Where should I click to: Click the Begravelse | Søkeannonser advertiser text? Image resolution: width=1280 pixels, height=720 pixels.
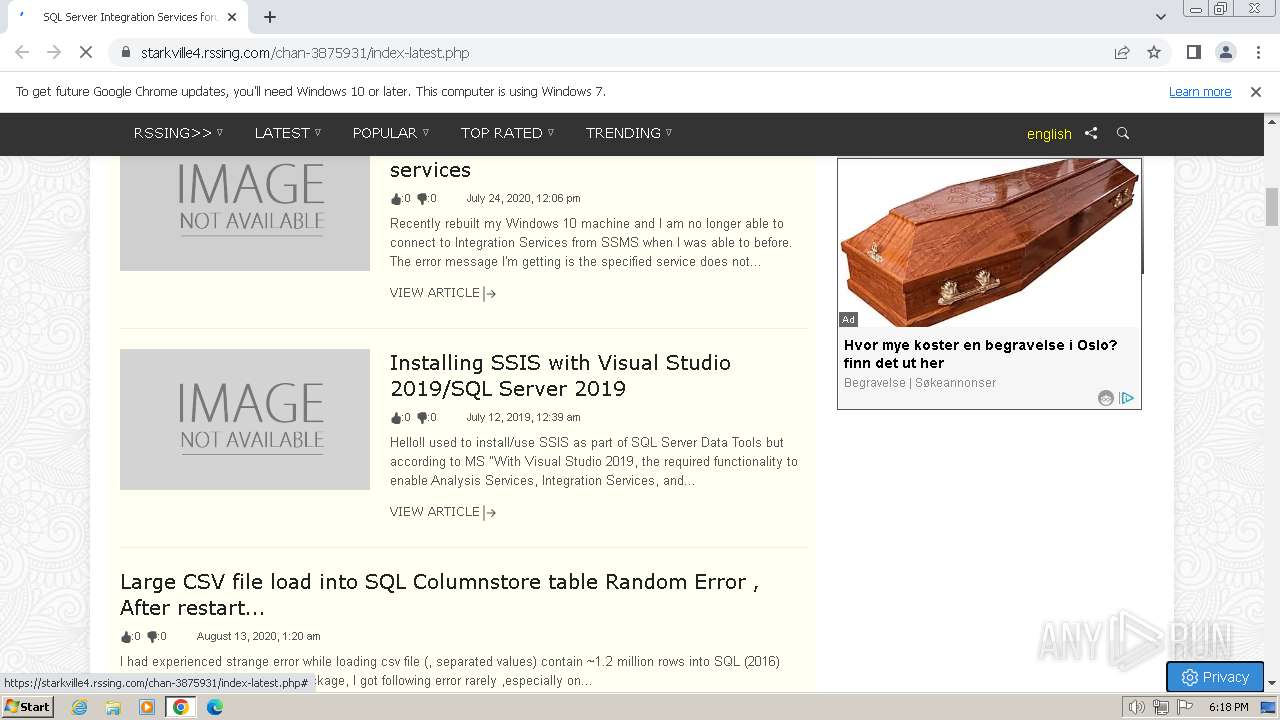pyautogui.click(x=920, y=383)
